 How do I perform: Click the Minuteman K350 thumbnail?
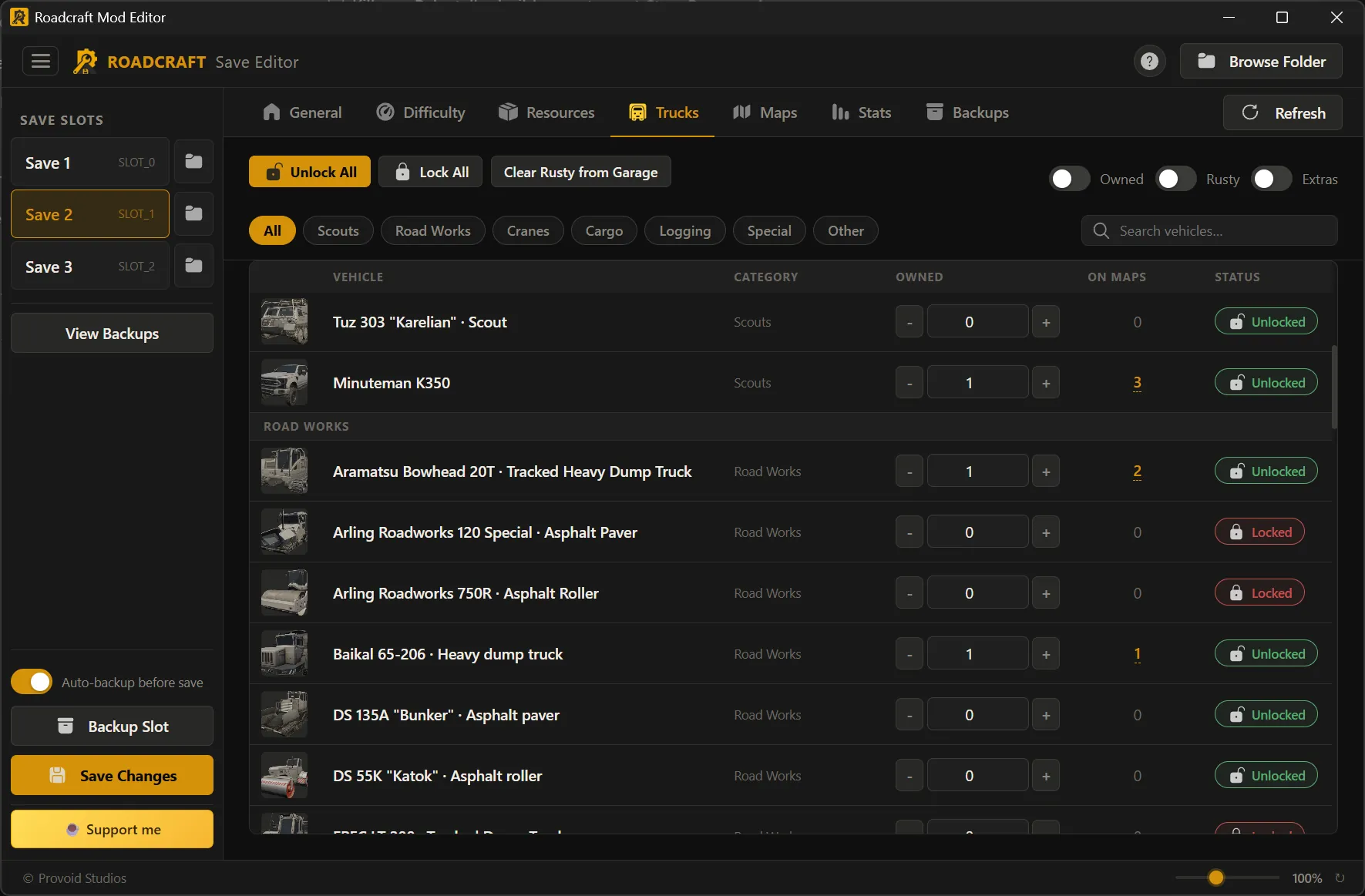tap(284, 382)
